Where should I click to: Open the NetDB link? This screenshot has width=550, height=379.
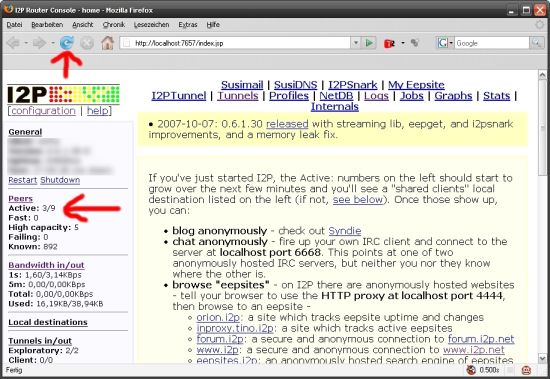336,96
